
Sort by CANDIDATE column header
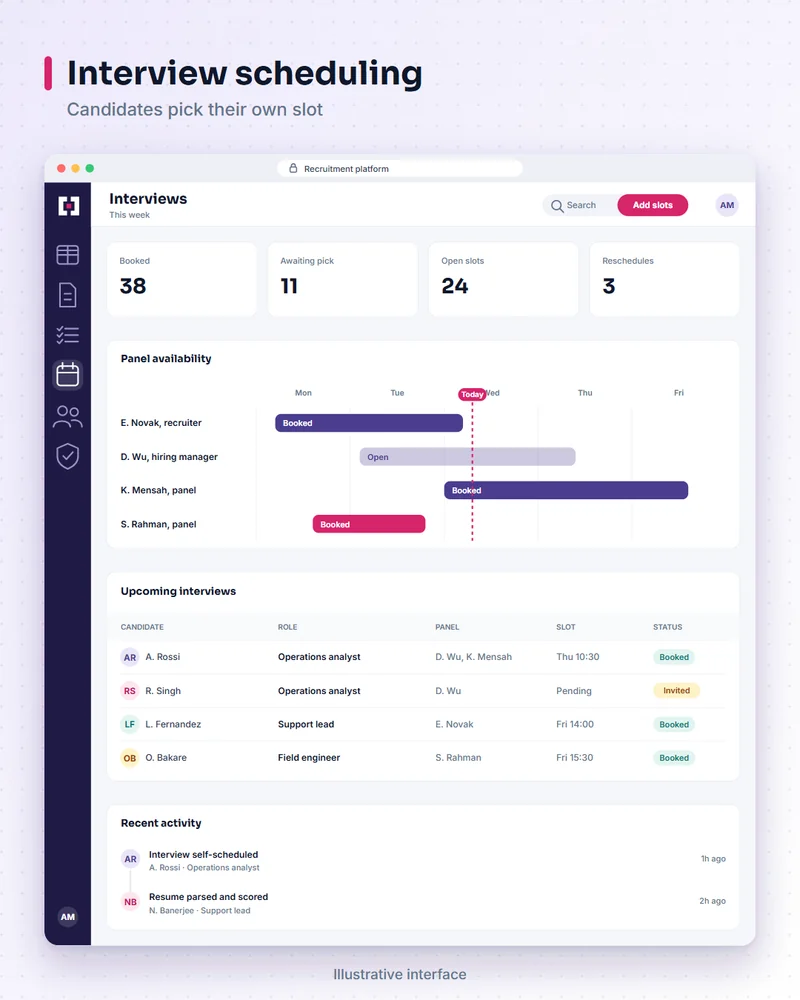point(142,627)
